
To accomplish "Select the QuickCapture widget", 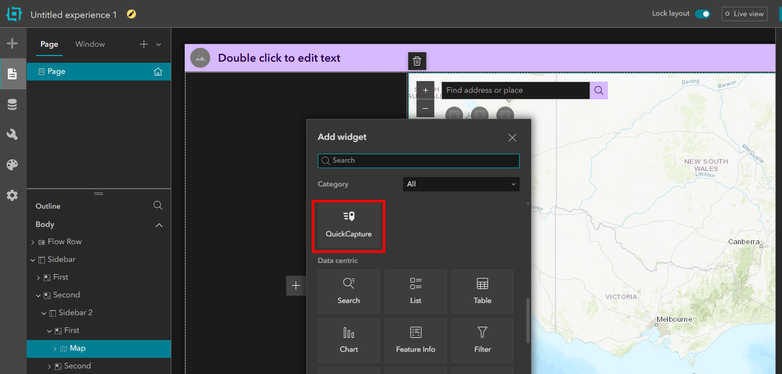I will pyautogui.click(x=349, y=225).
